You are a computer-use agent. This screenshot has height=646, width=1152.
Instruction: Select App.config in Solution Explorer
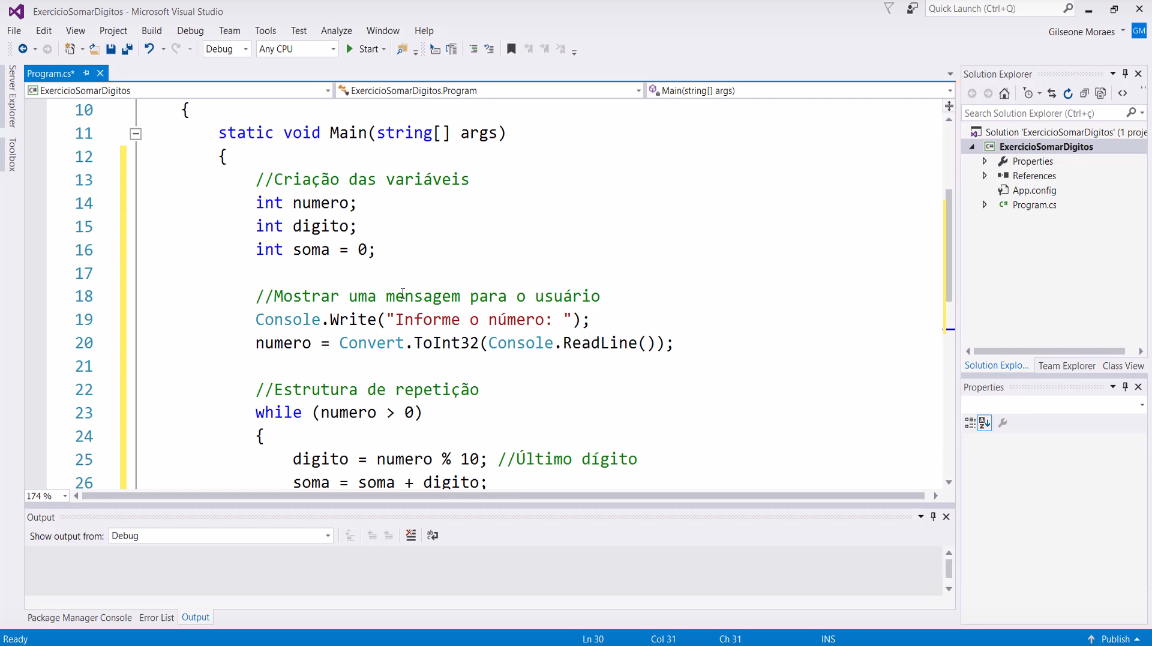(1034, 190)
